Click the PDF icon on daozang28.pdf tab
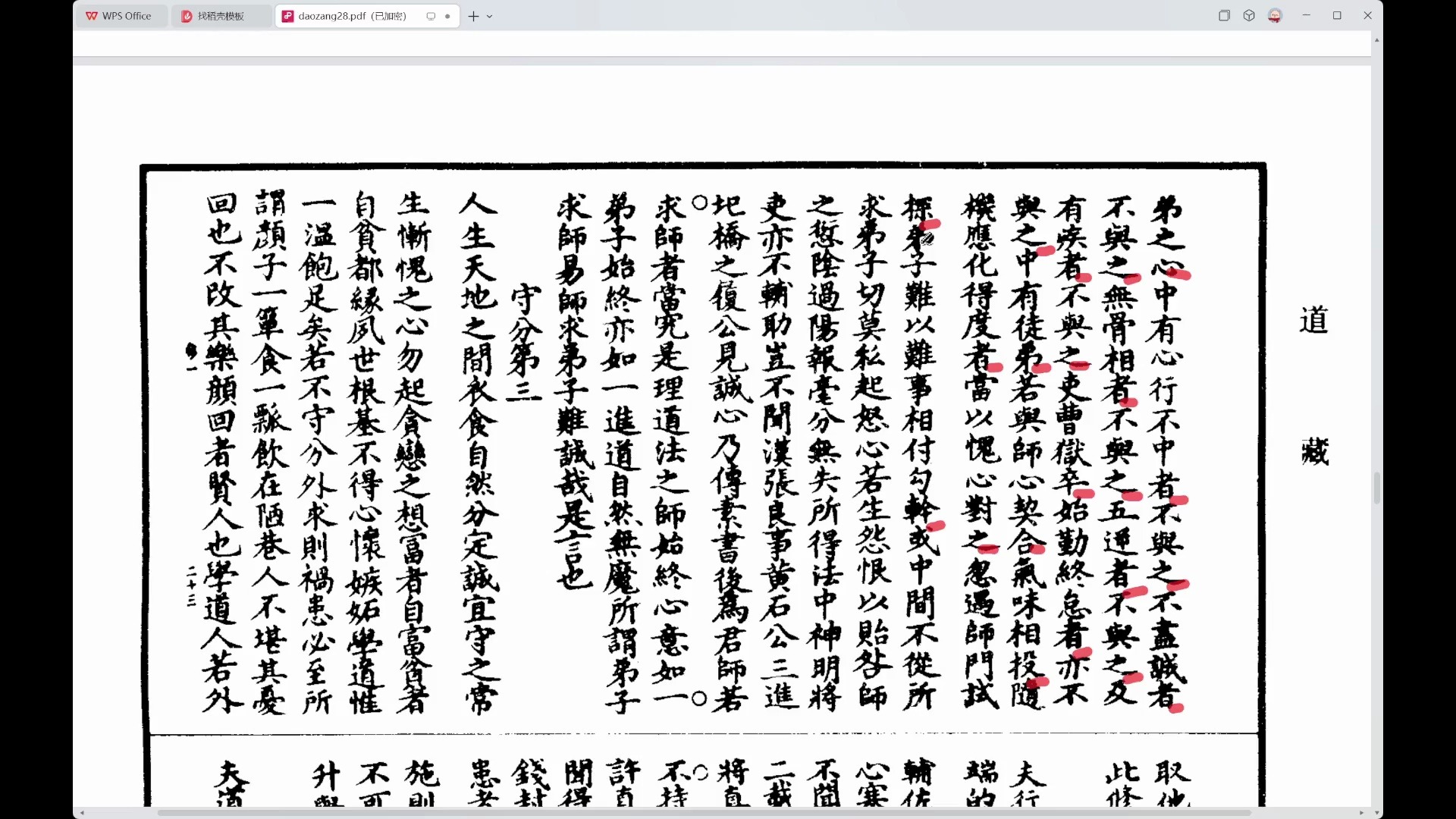1456x819 pixels. tap(288, 16)
